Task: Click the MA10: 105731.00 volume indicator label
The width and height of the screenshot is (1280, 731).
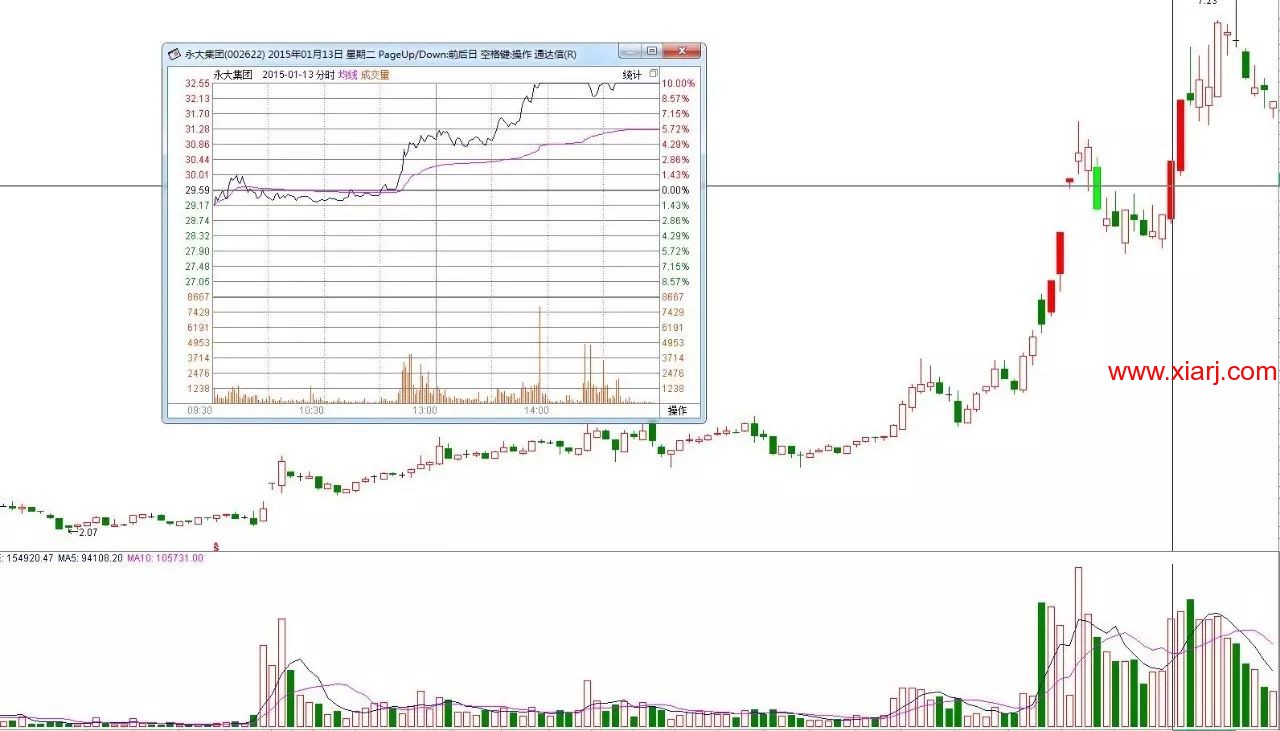Action: pos(165,558)
